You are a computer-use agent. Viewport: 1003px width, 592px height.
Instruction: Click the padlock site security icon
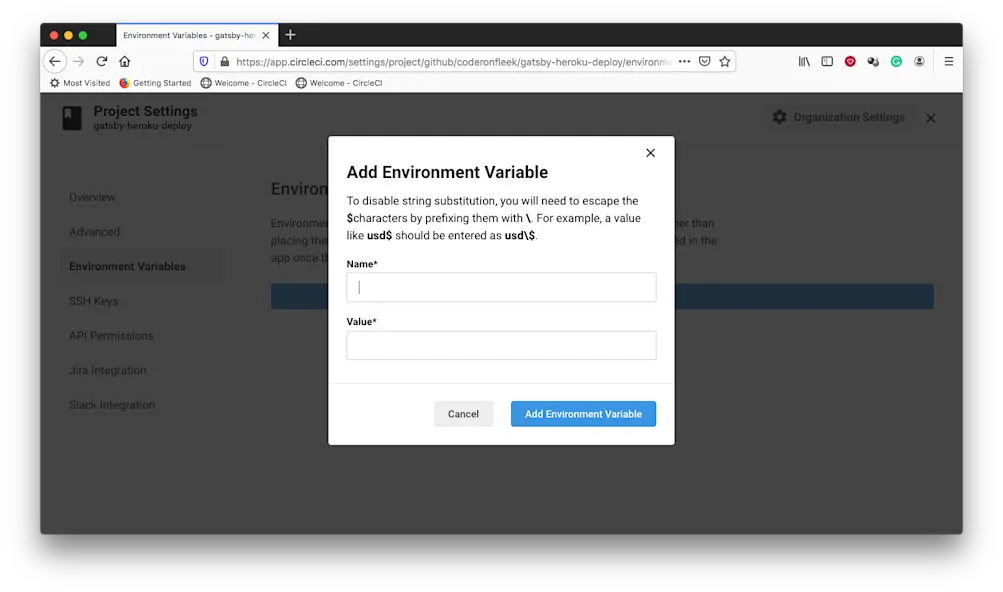(225, 61)
